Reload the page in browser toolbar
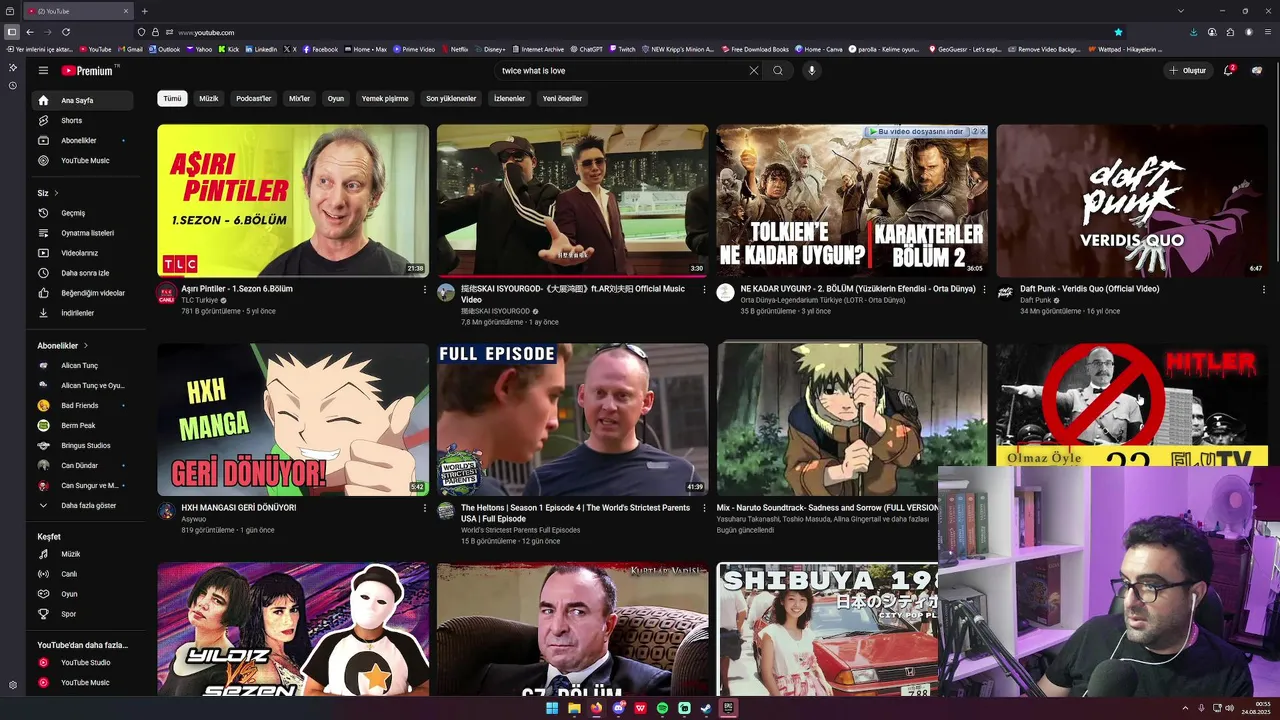 click(66, 32)
